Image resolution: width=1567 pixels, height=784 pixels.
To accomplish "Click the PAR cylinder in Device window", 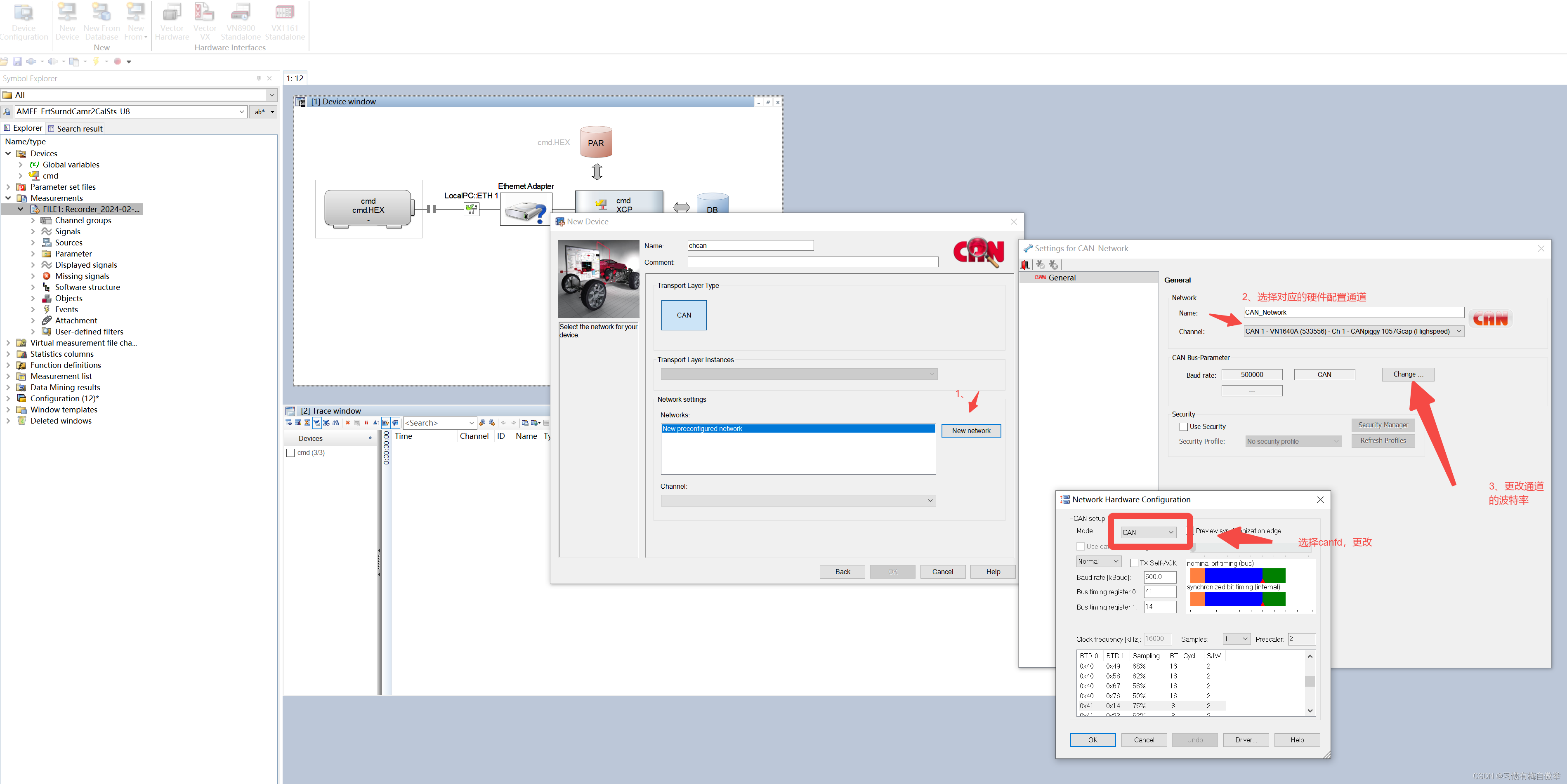I will pyautogui.click(x=595, y=142).
